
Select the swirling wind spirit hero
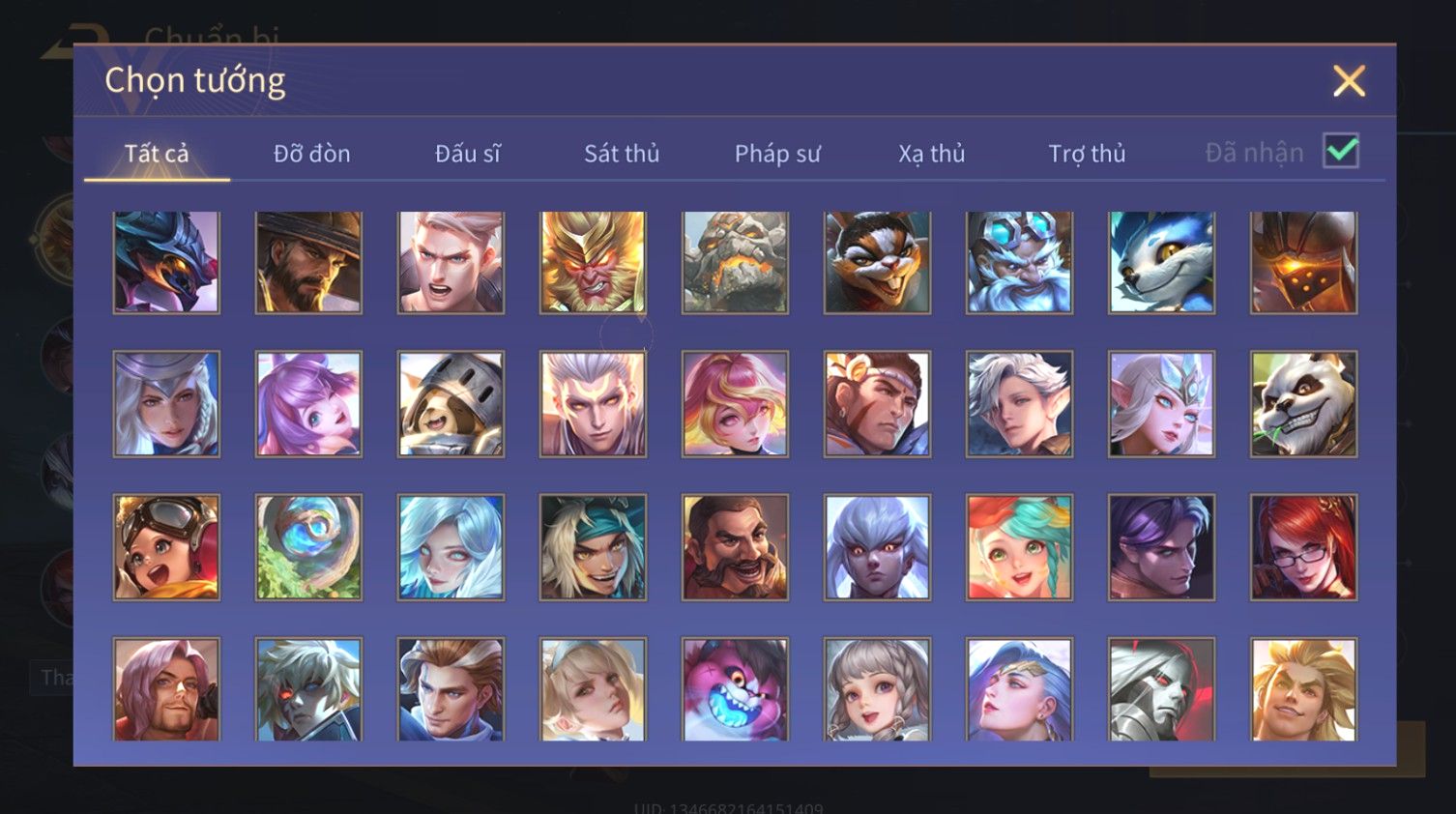pyautogui.click(x=308, y=547)
